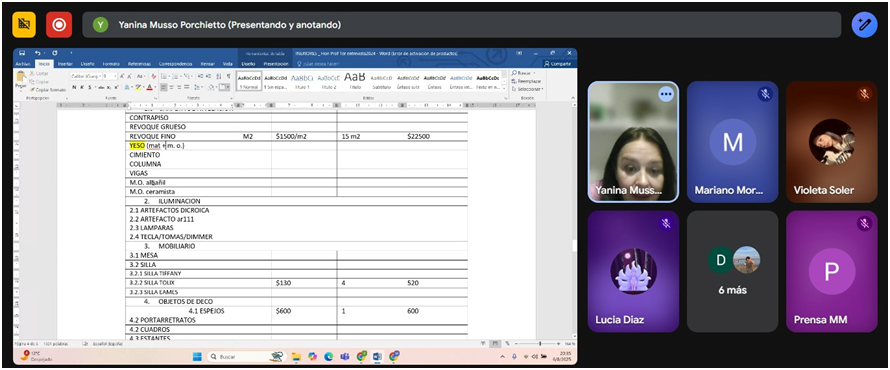Click the blue annotation pen icon in Meet
This screenshot has height=370, width=890.
864,24
